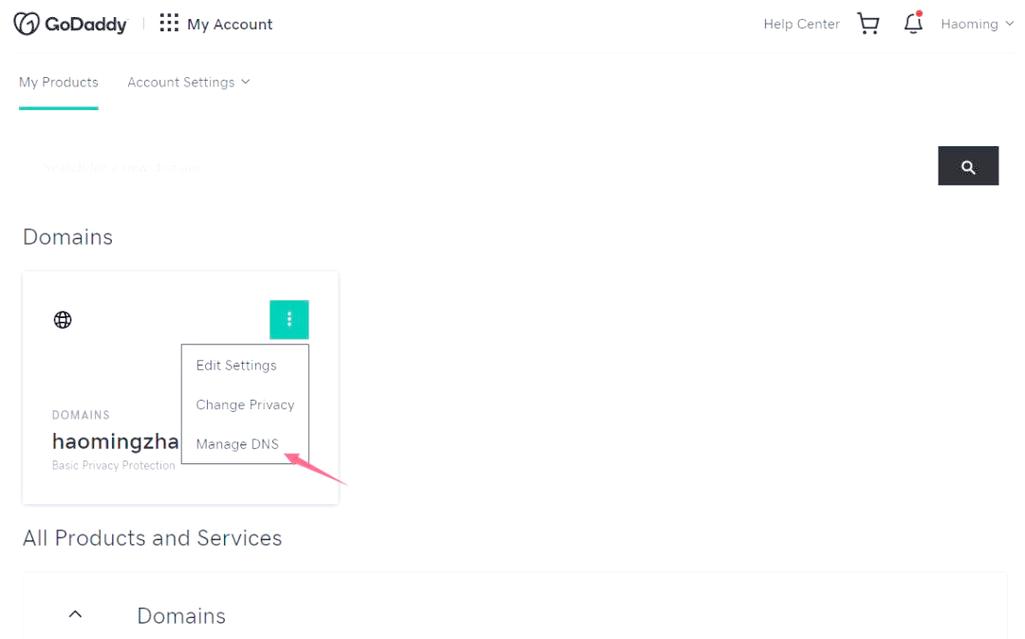Open the shopping cart
This screenshot has height=639, width=1025.
[x=868, y=24]
